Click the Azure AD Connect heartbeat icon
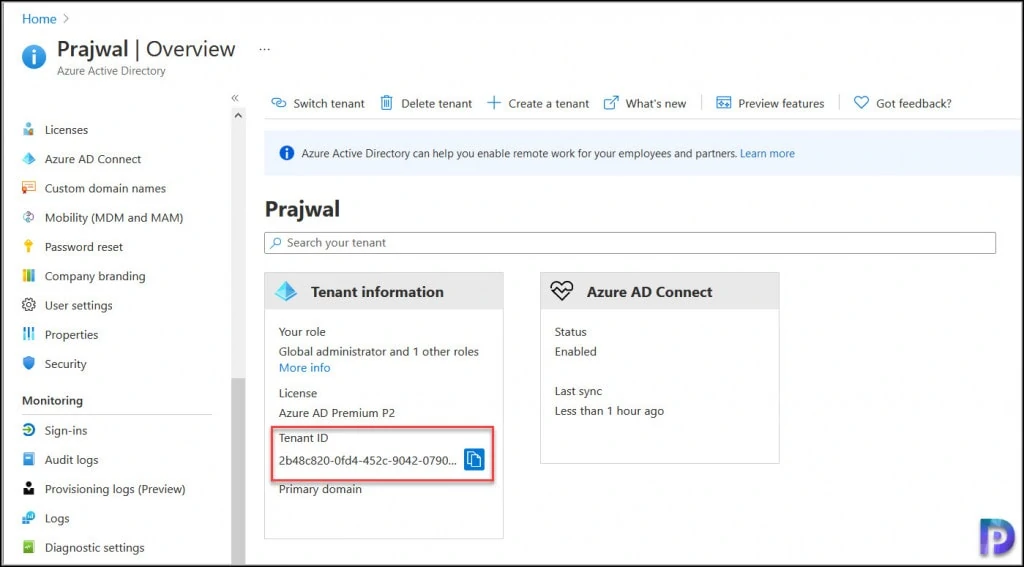The width and height of the screenshot is (1024, 567). tap(562, 291)
